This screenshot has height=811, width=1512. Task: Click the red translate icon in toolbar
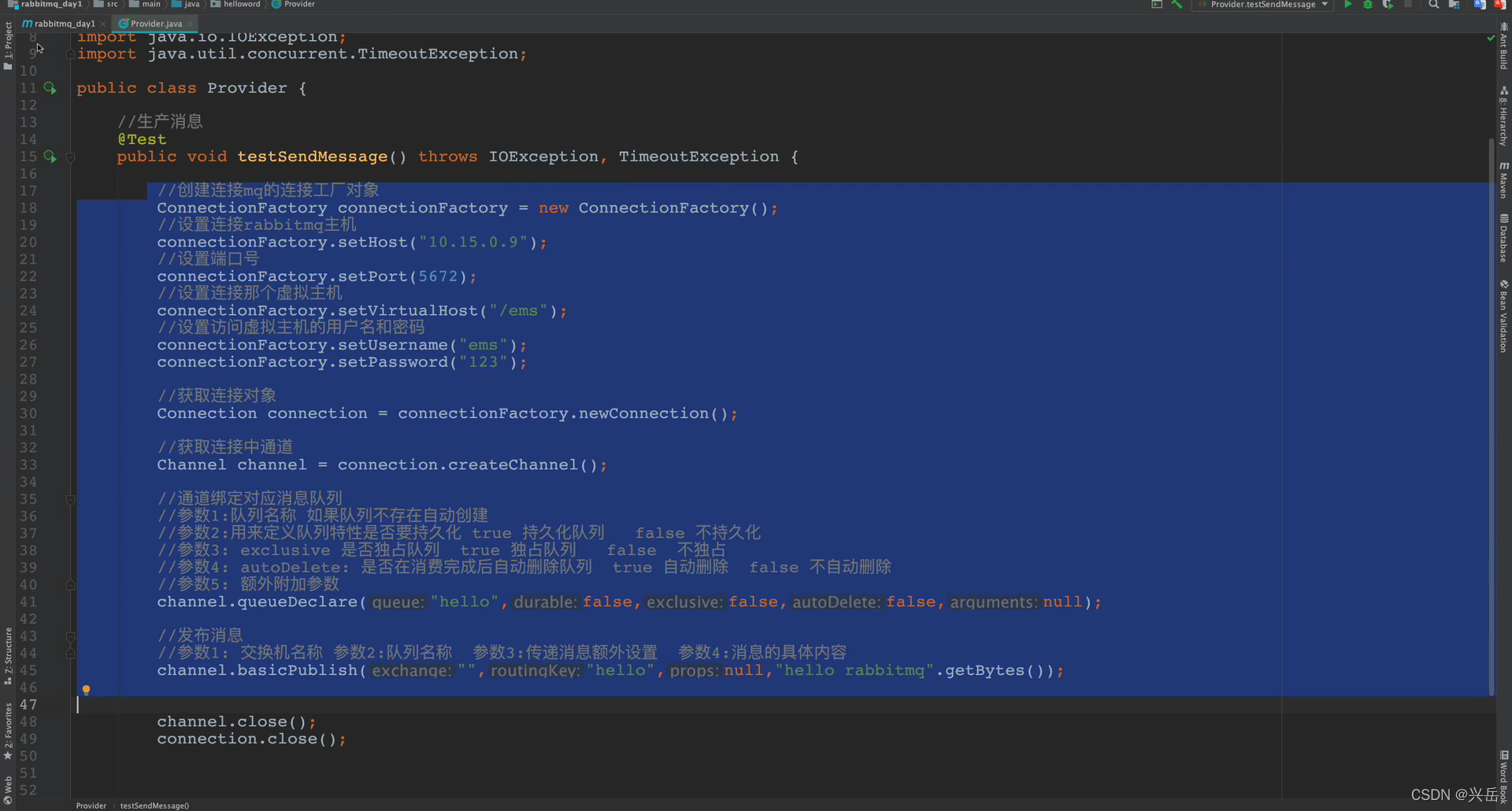[x=1499, y=5]
